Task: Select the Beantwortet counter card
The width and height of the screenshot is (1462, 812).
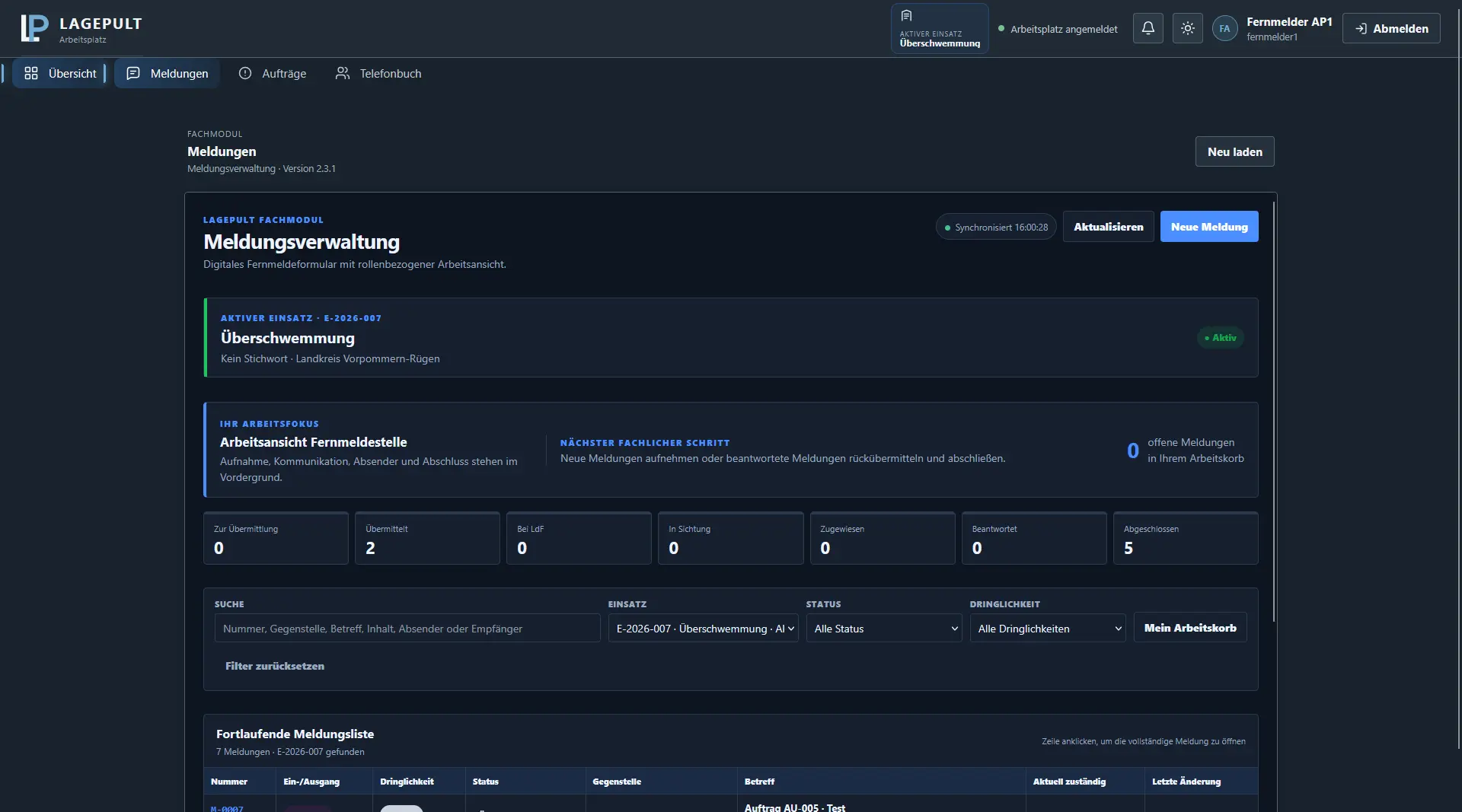Action: [x=1033, y=538]
